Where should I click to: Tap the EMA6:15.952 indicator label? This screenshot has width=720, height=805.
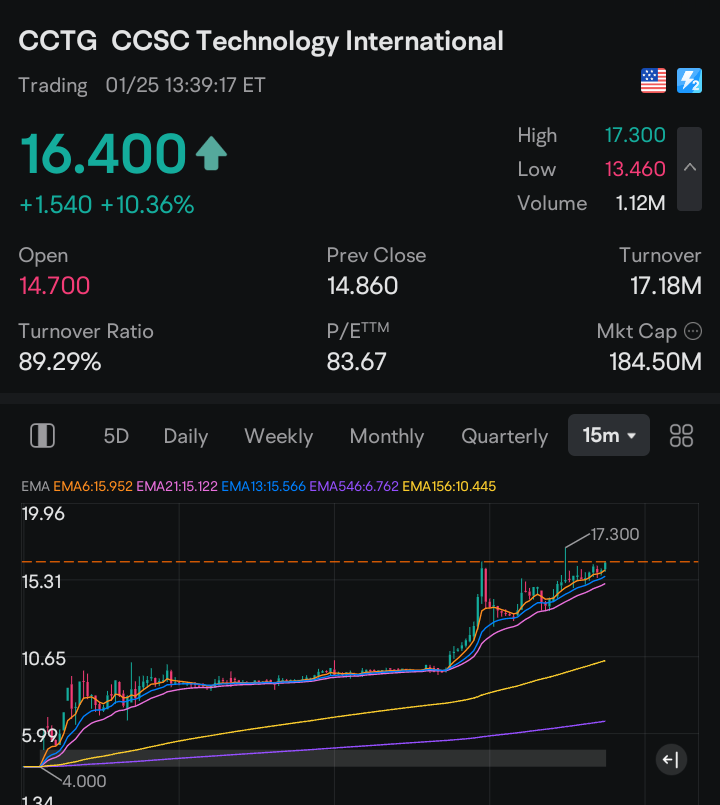[x=93, y=486]
